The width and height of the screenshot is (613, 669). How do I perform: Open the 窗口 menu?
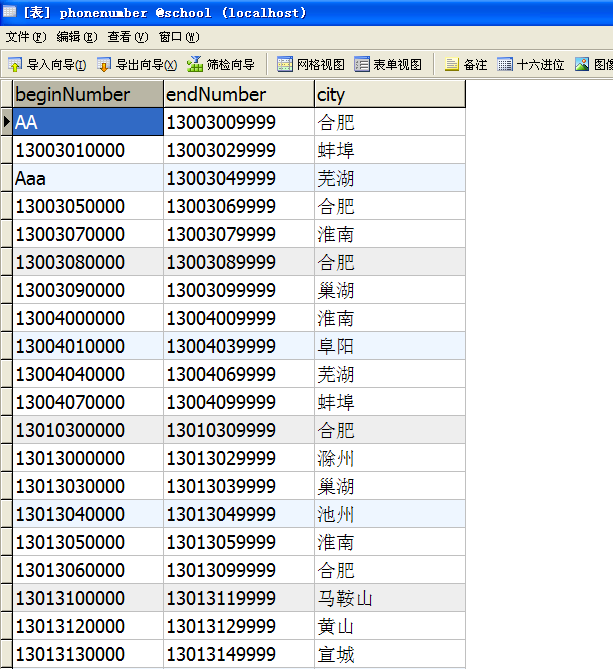pyautogui.click(x=178, y=37)
